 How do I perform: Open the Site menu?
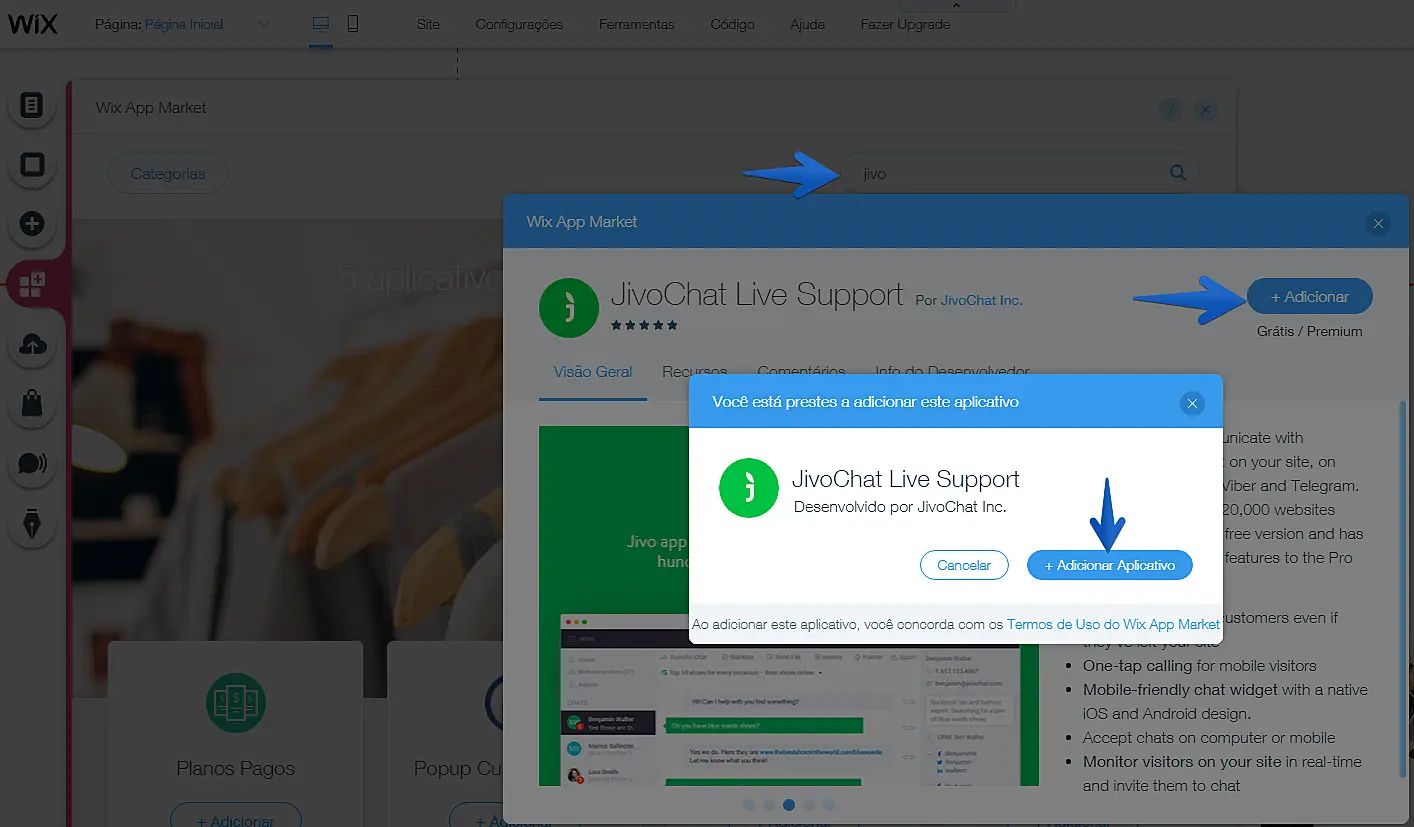[x=428, y=24]
